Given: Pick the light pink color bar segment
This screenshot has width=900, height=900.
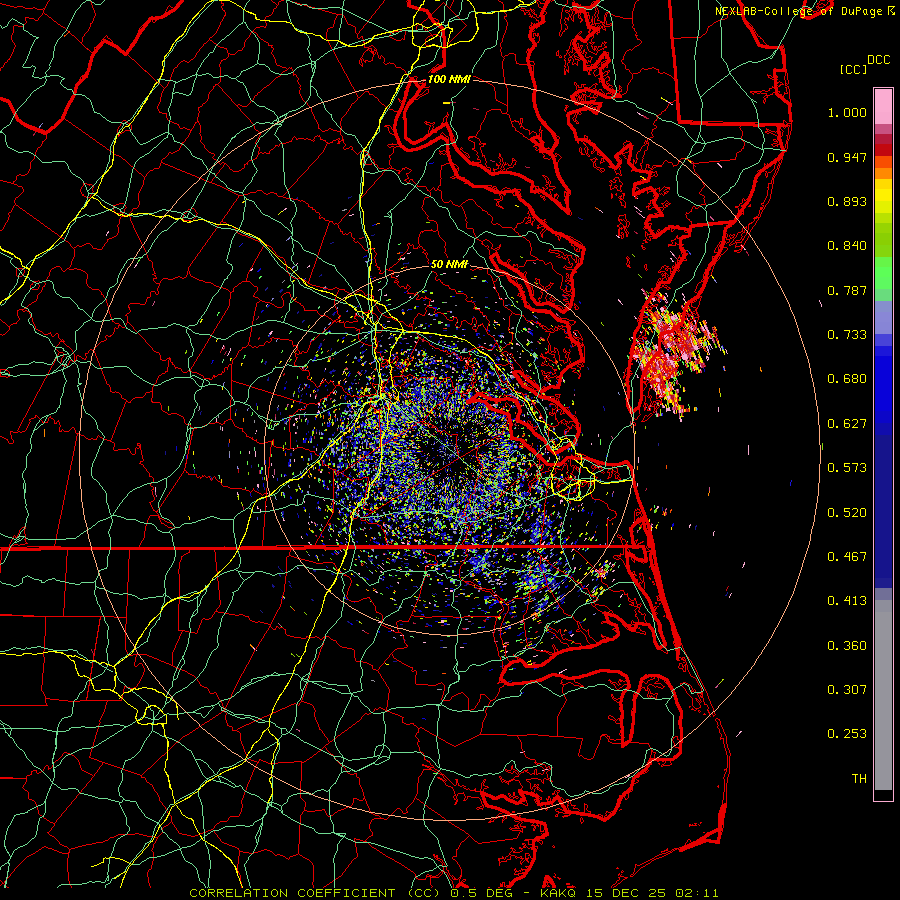Looking at the screenshot, I should (883, 106).
